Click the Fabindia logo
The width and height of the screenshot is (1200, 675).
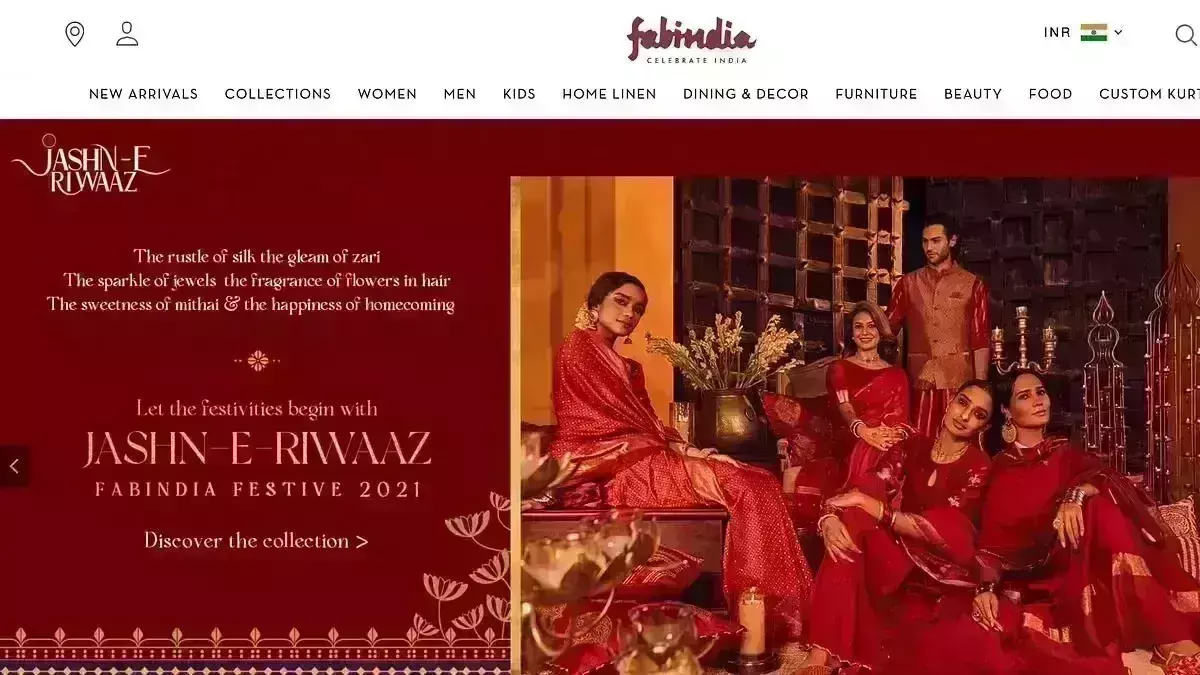pos(691,40)
